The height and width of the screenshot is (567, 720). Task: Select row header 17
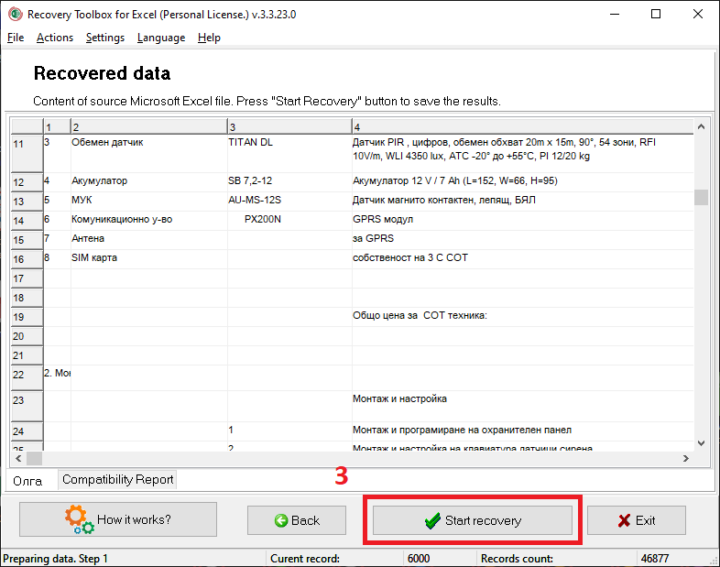(x=27, y=279)
